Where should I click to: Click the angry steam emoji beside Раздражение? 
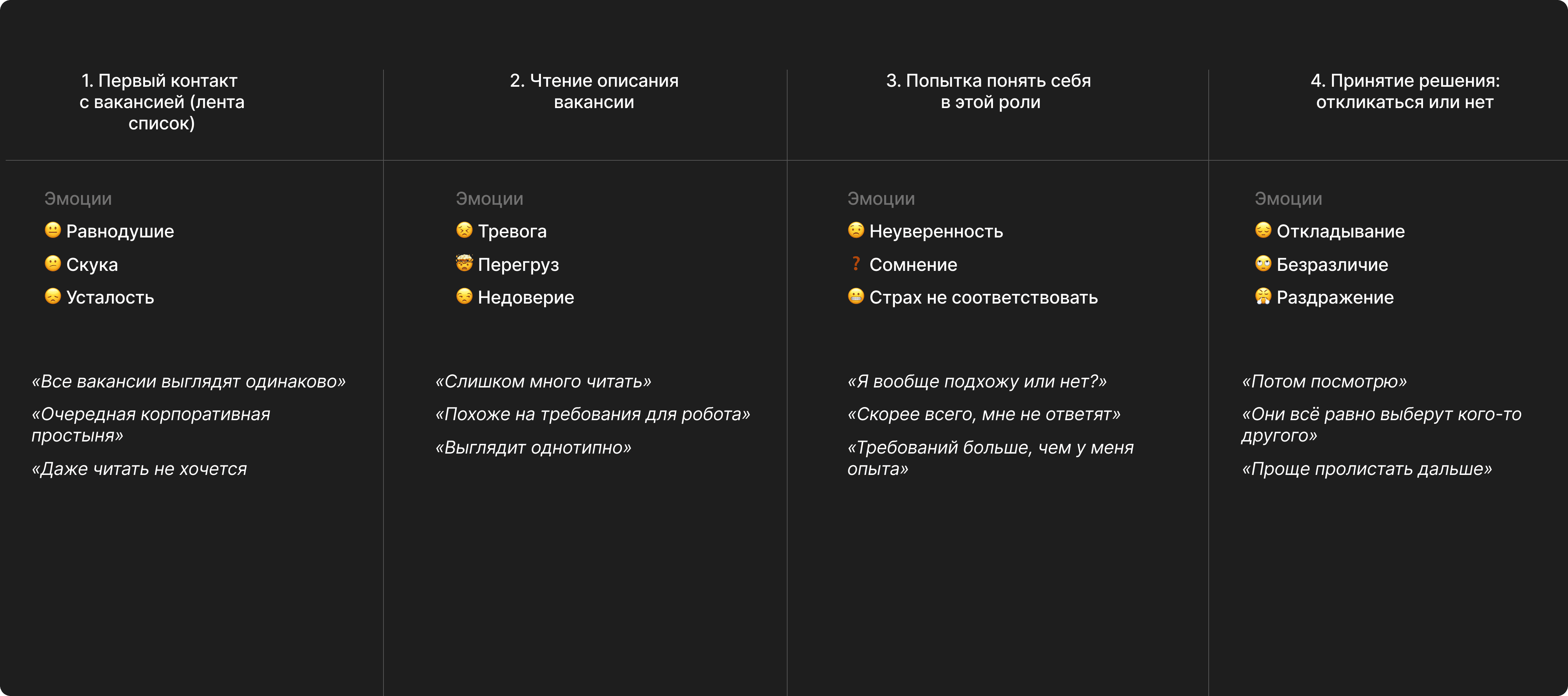tap(1263, 296)
